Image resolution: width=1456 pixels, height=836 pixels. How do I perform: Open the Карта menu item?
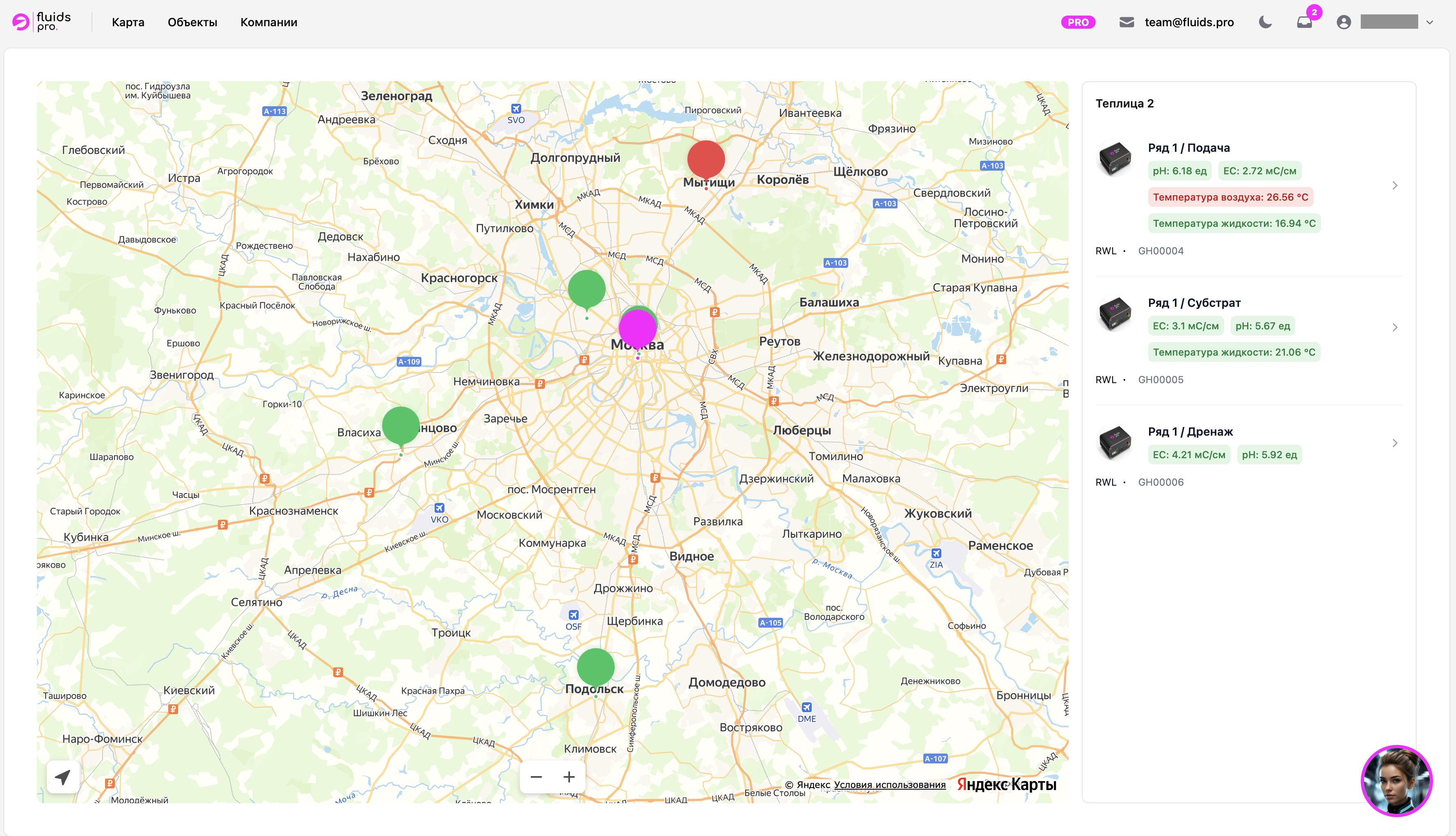click(x=128, y=23)
